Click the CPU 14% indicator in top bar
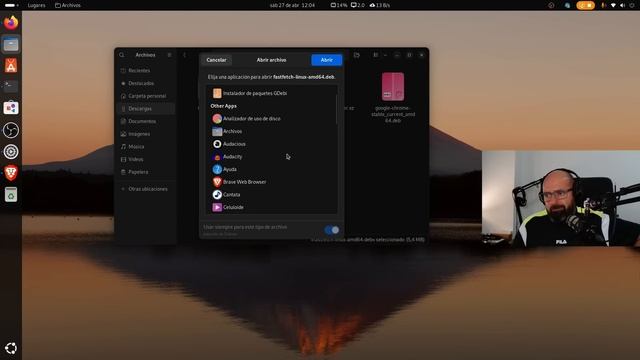640x360 pixels. click(x=339, y=5)
